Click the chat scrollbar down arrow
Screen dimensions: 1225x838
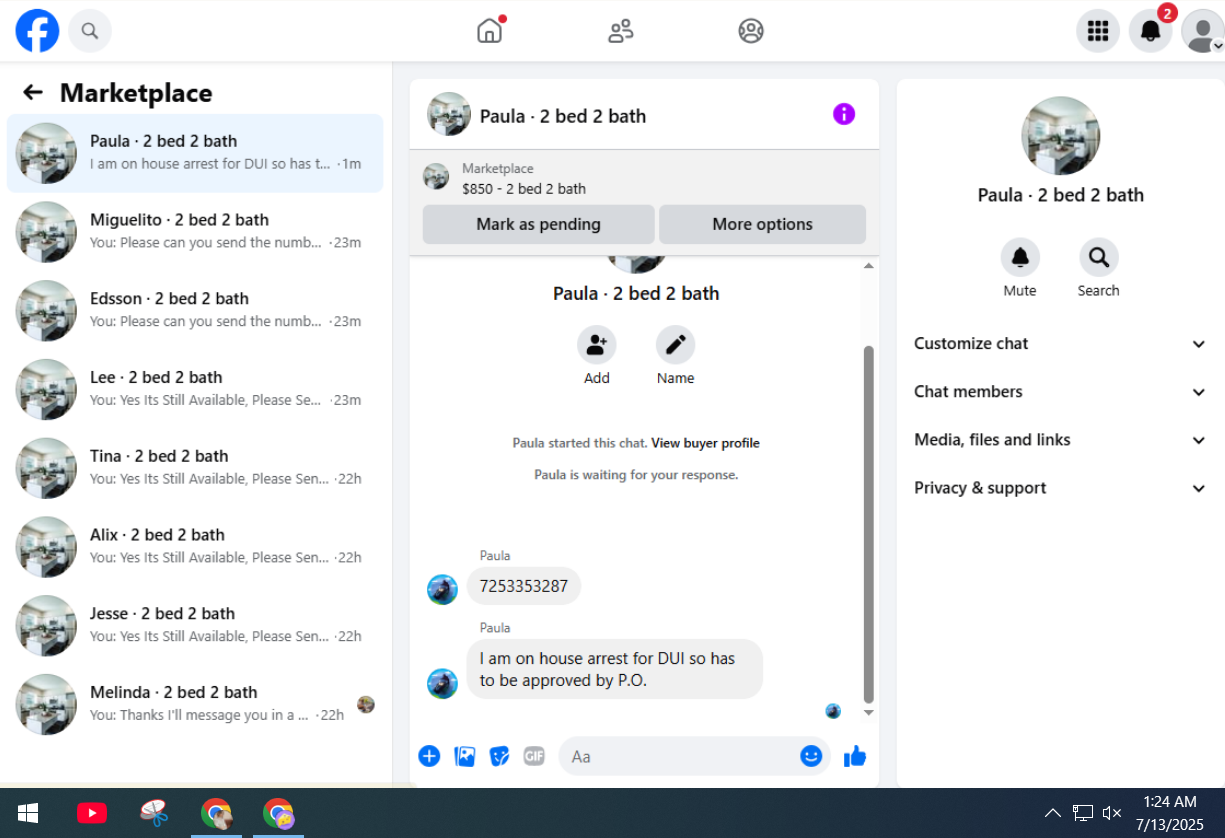tap(868, 713)
